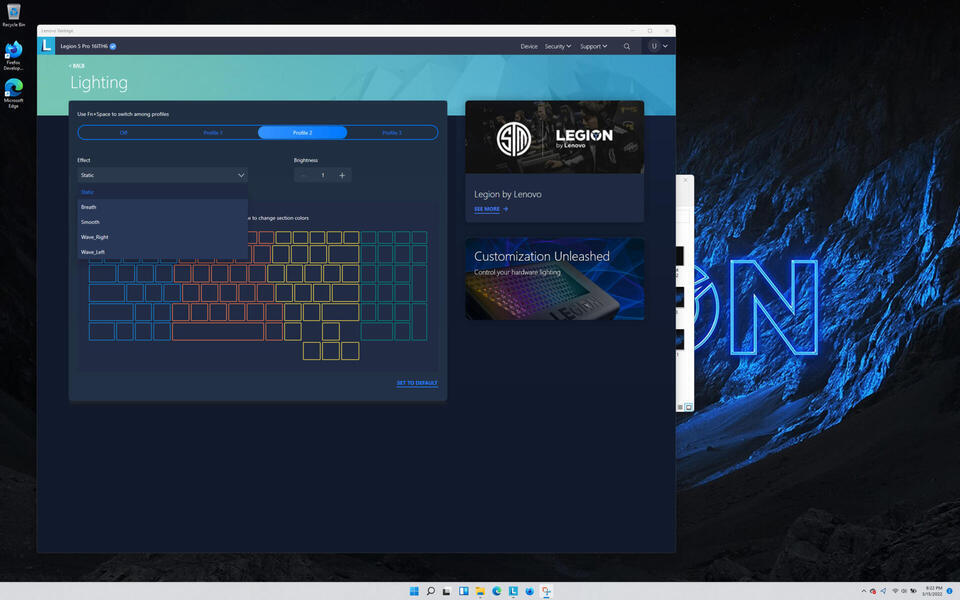Select the blue bottom-left Ctrl key
The width and height of the screenshot is (960, 600).
(x=102, y=332)
